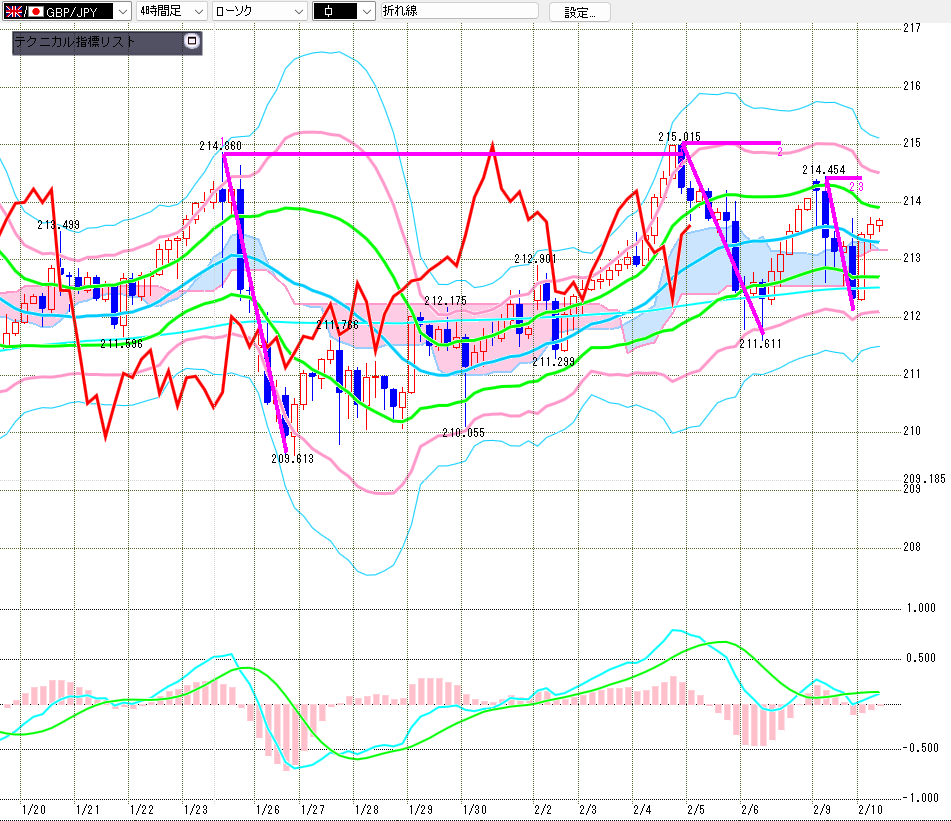Open the GBP/JPY currency pair dropdown
951x821 pixels.
pyautogui.click(x=122, y=12)
